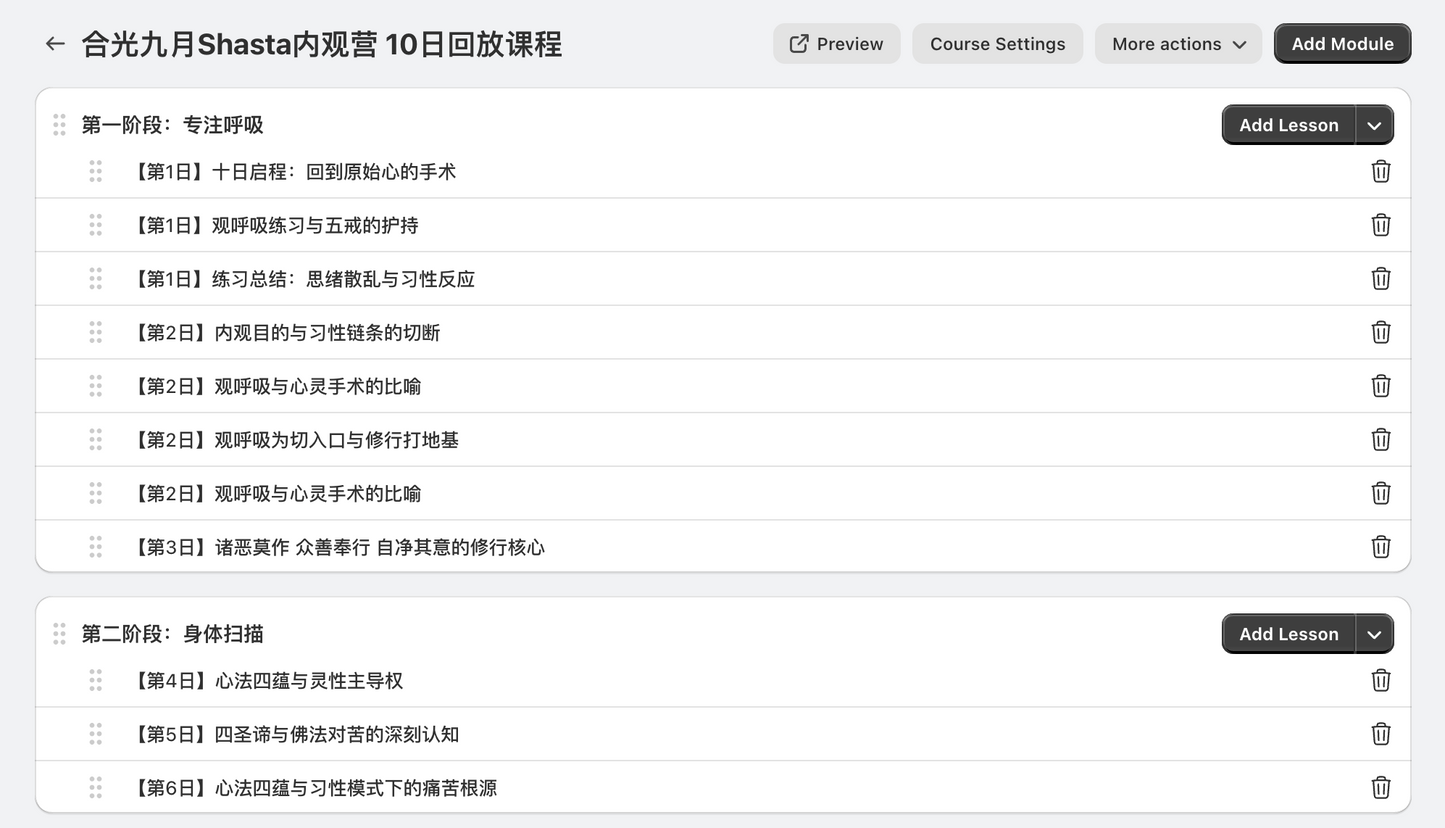Delete lesson 练习总结：思绪散乱与习性反应

(x=1381, y=278)
